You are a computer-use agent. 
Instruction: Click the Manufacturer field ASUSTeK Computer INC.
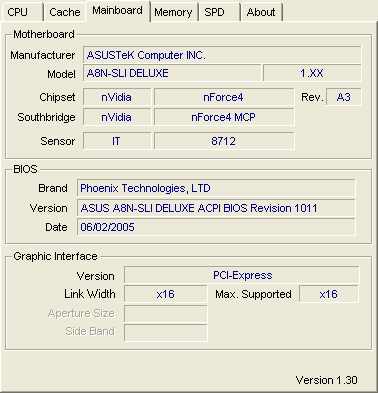tap(222, 55)
